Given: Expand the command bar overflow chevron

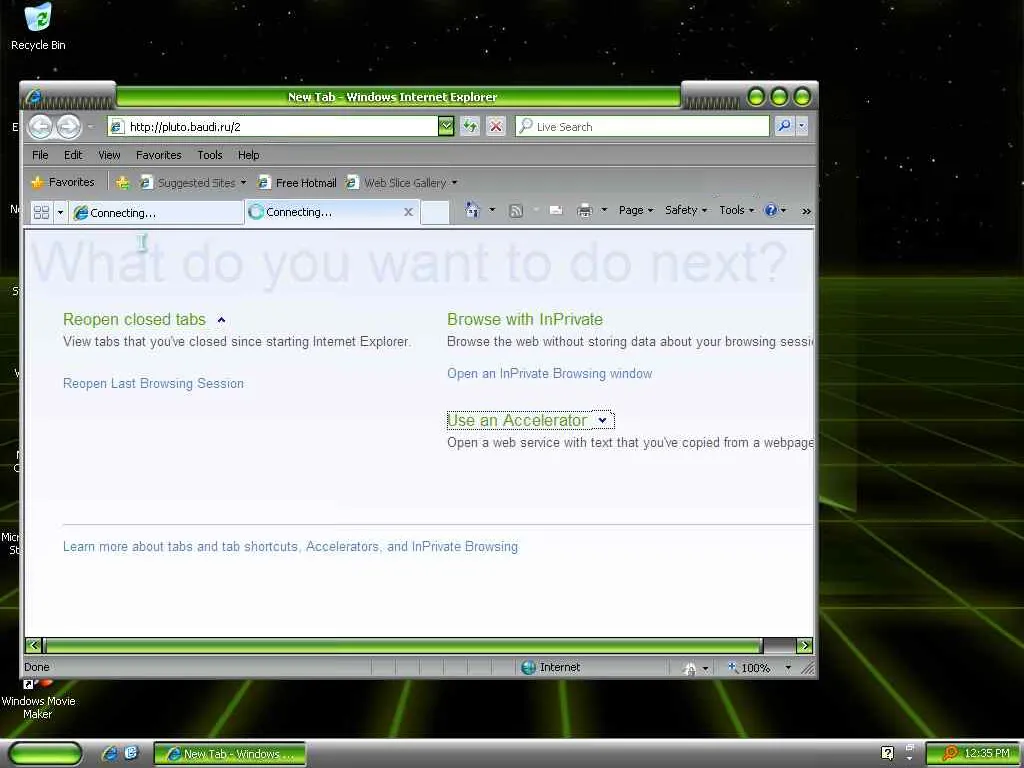Looking at the screenshot, I should click(806, 211).
